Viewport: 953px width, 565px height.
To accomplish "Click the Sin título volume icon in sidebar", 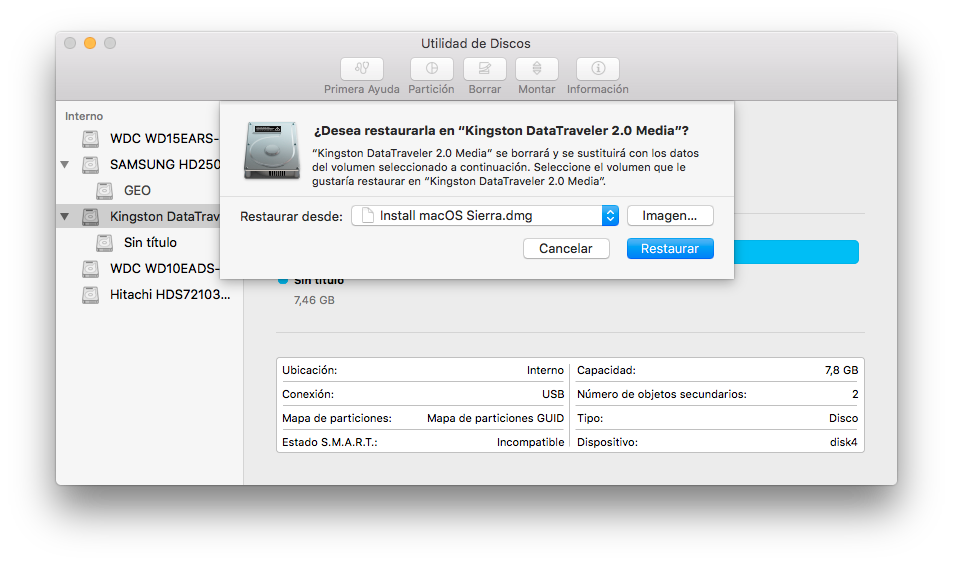I will 105,242.
